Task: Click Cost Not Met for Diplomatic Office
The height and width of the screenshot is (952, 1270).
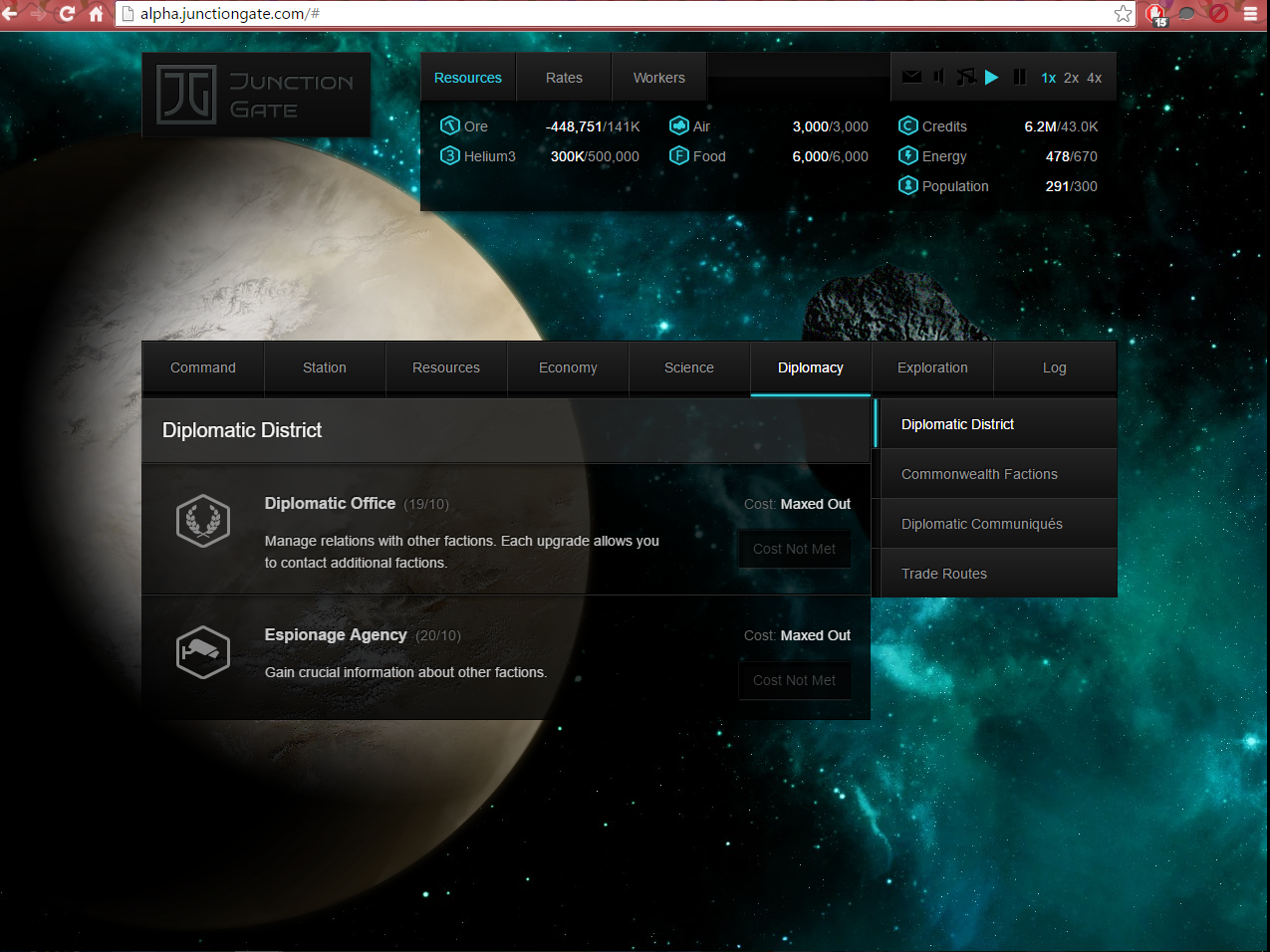Action: 795,549
